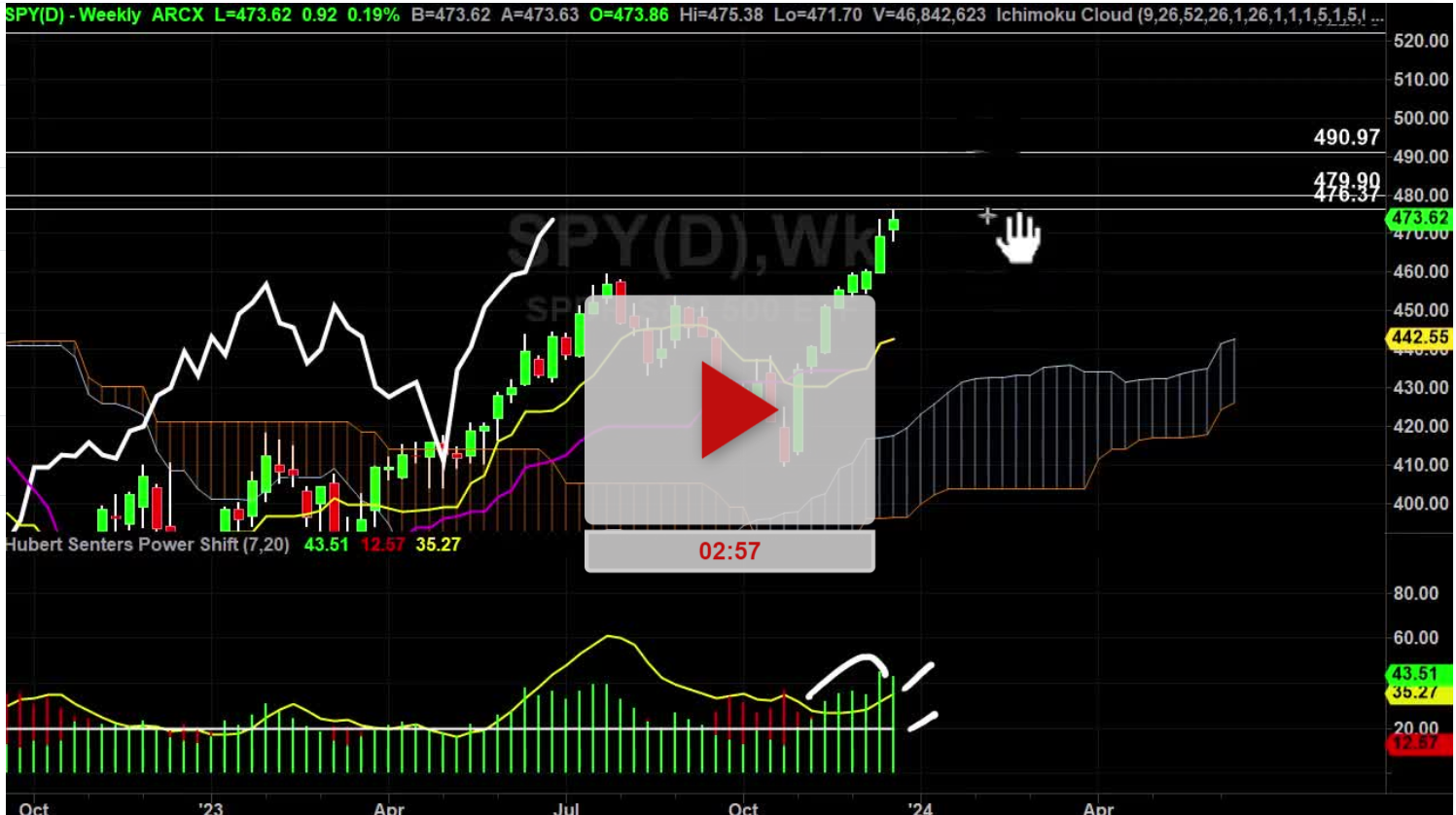Click the 0.19% percent change value
Image resolution: width=1456 pixels, height=815 pixels.
click(373, 15)
